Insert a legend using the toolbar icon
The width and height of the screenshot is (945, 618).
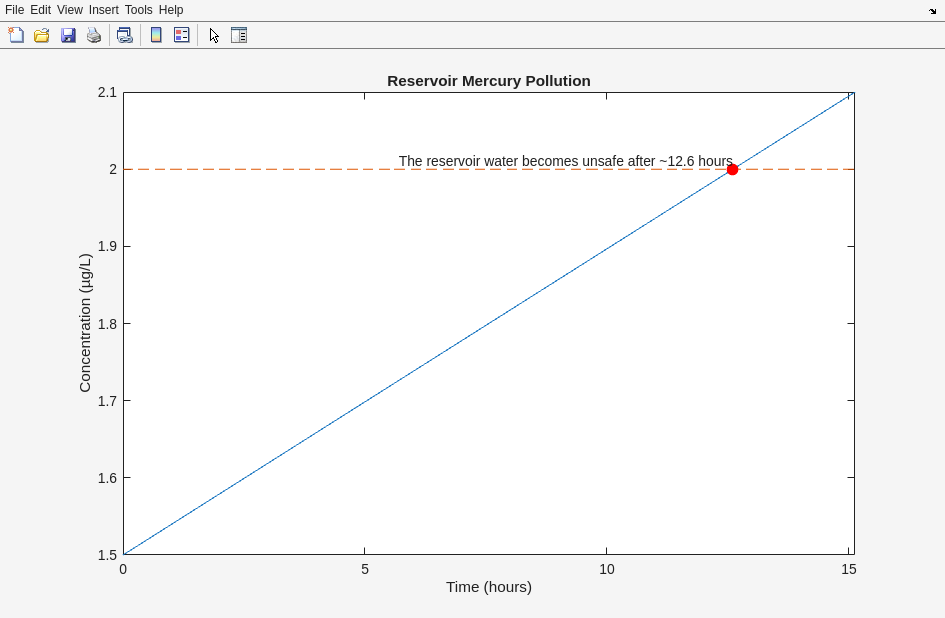tap(181, 35)
